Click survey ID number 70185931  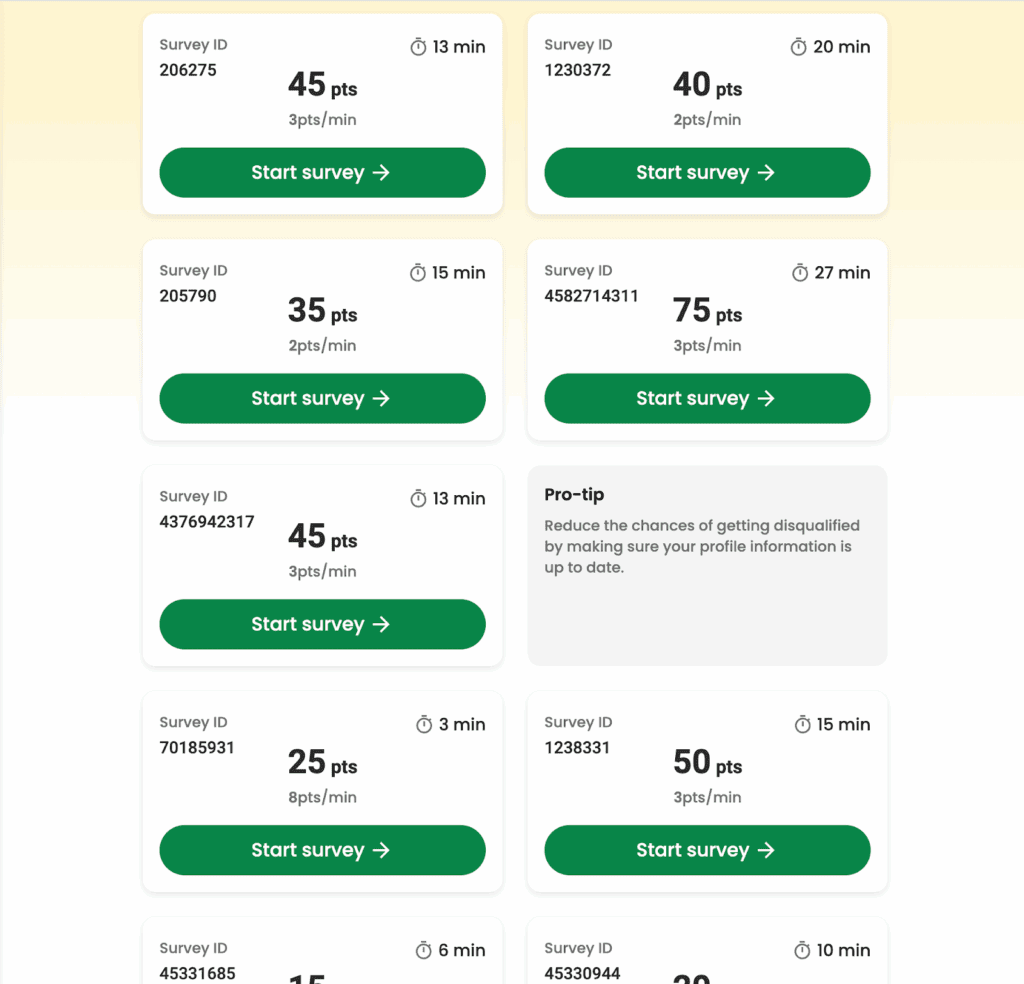[x=197, y=748]
